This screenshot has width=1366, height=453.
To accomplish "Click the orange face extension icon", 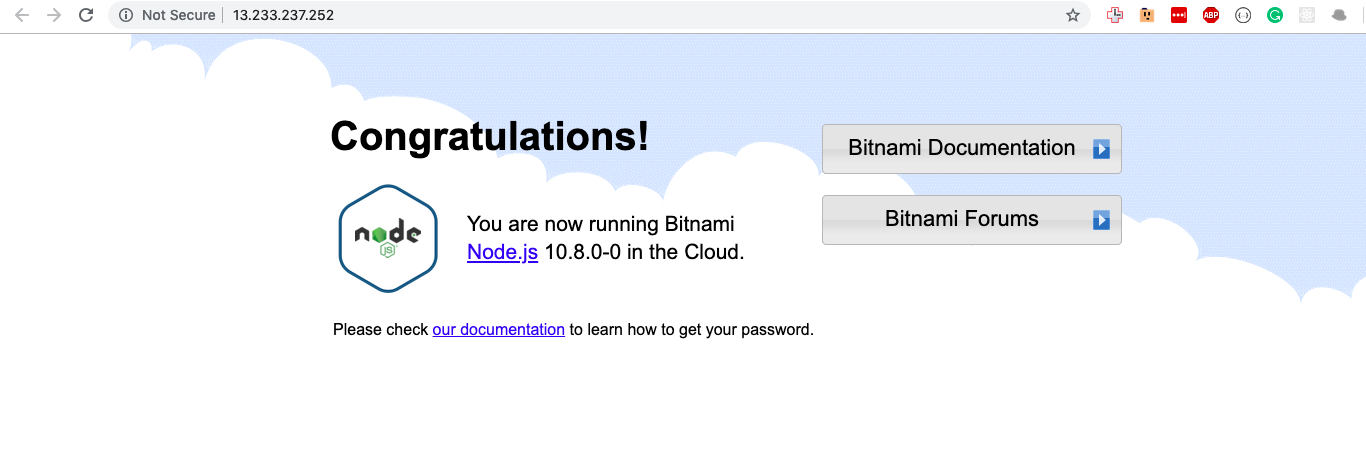I will (1147, 15).
